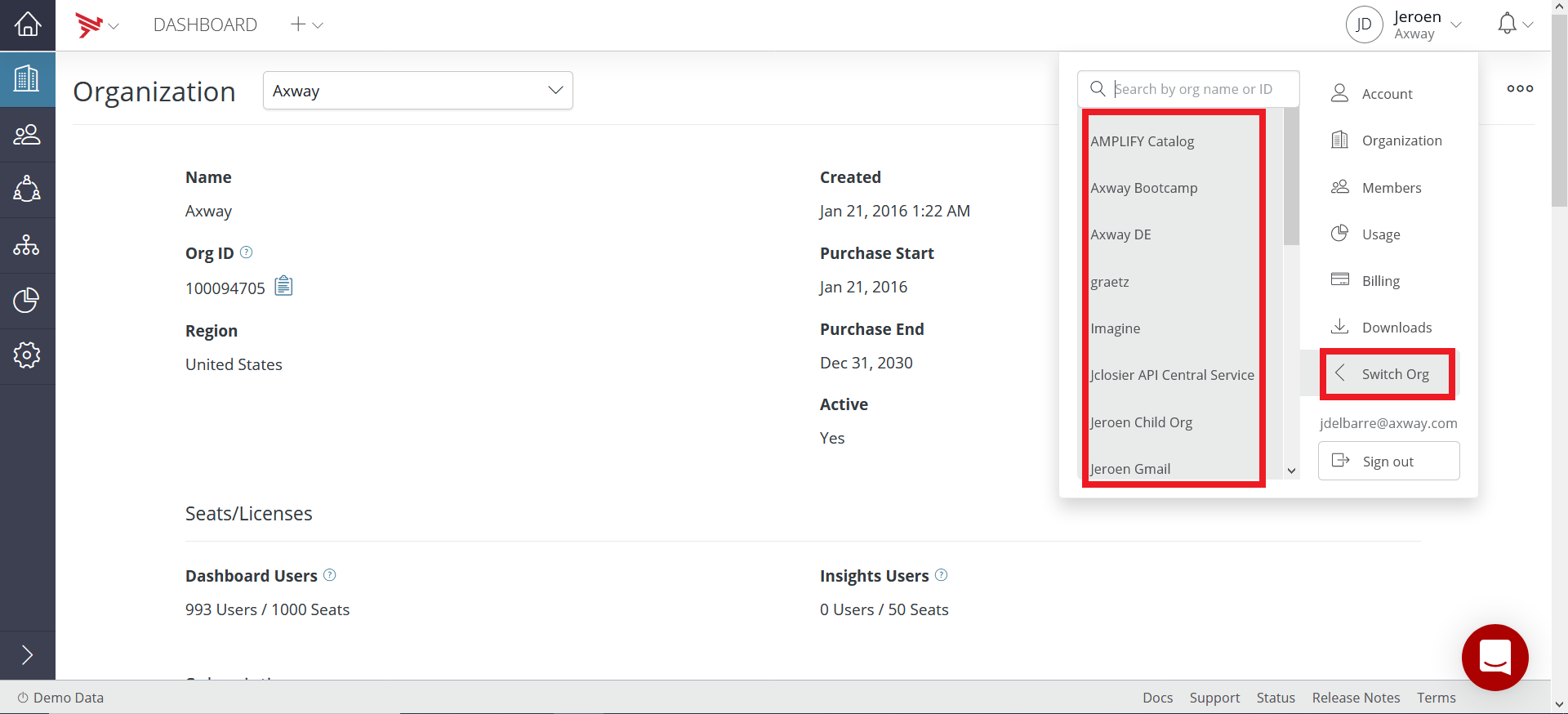Click the Created date Jan 21, 2016 1:22 AM
The image size is (1568, 714).
point(895,211)
